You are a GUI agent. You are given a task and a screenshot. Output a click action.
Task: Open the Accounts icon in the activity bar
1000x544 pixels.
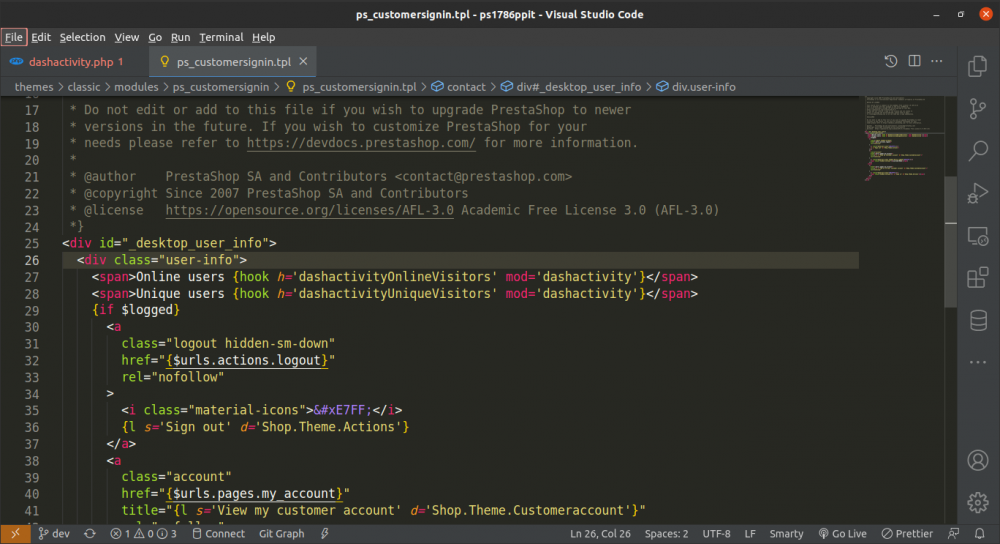pos(978,460)
